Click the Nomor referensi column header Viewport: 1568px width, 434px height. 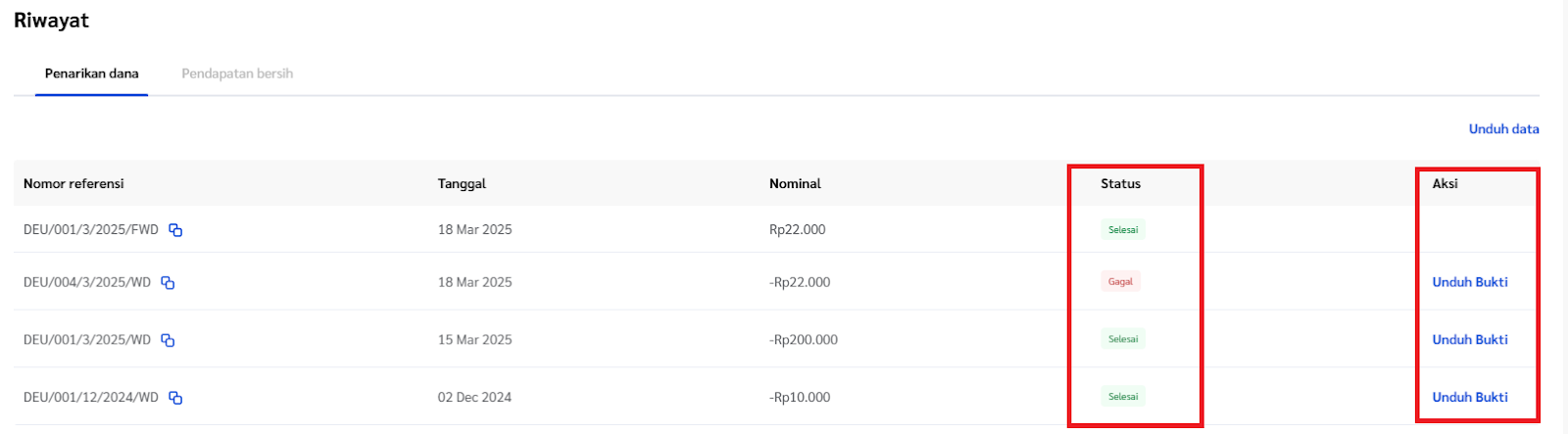73,184
